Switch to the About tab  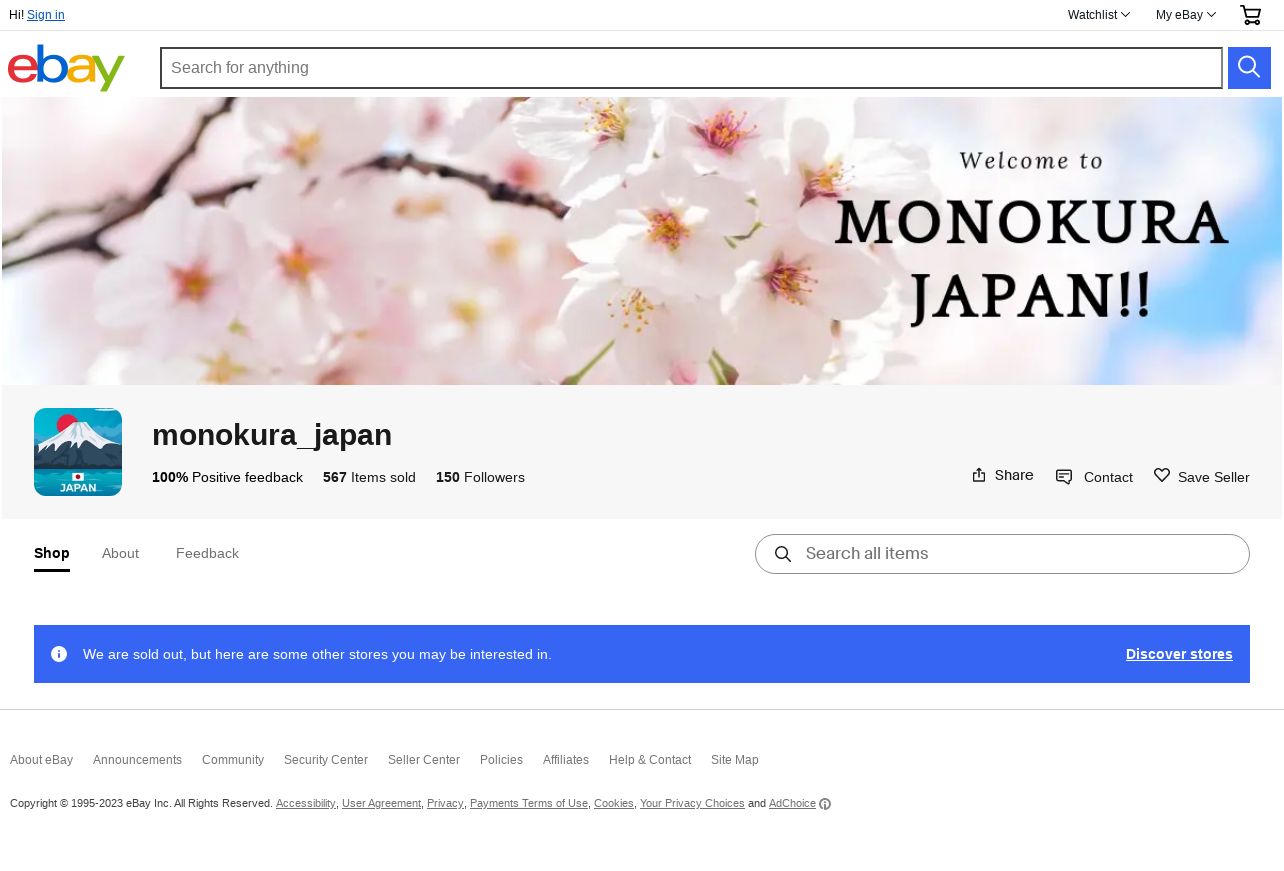(120, 553)
